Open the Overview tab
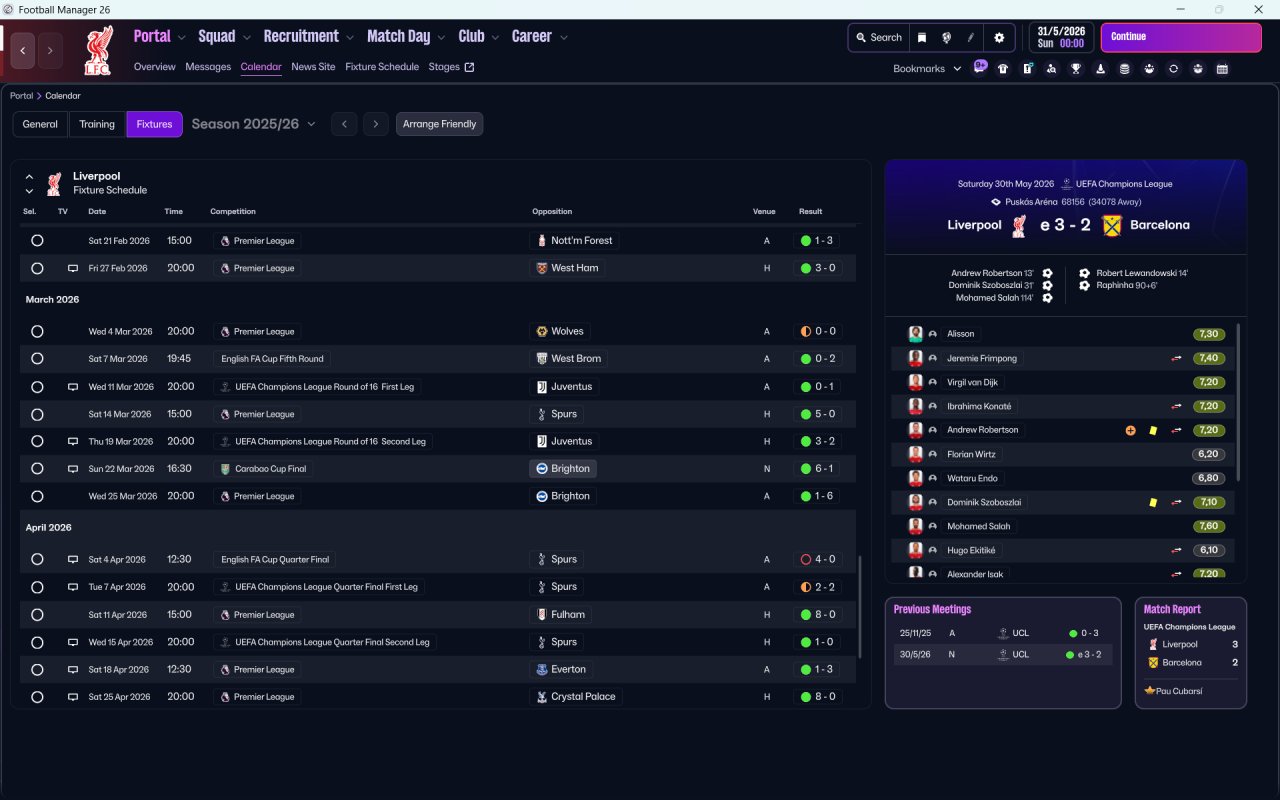This screenshot has width=1280, height=800. click(x=155, y=67)
